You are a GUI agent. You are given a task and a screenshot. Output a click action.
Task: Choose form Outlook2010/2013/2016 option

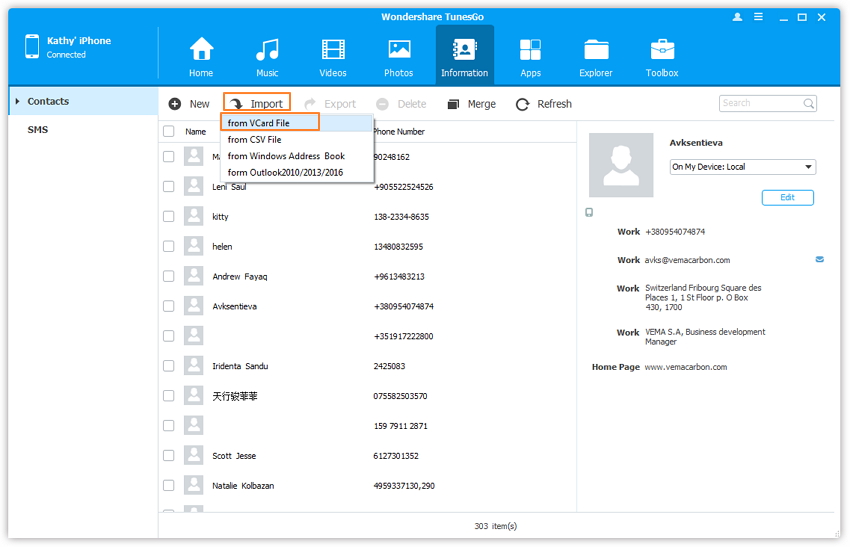pyautogui.click(x=297, y=172)
